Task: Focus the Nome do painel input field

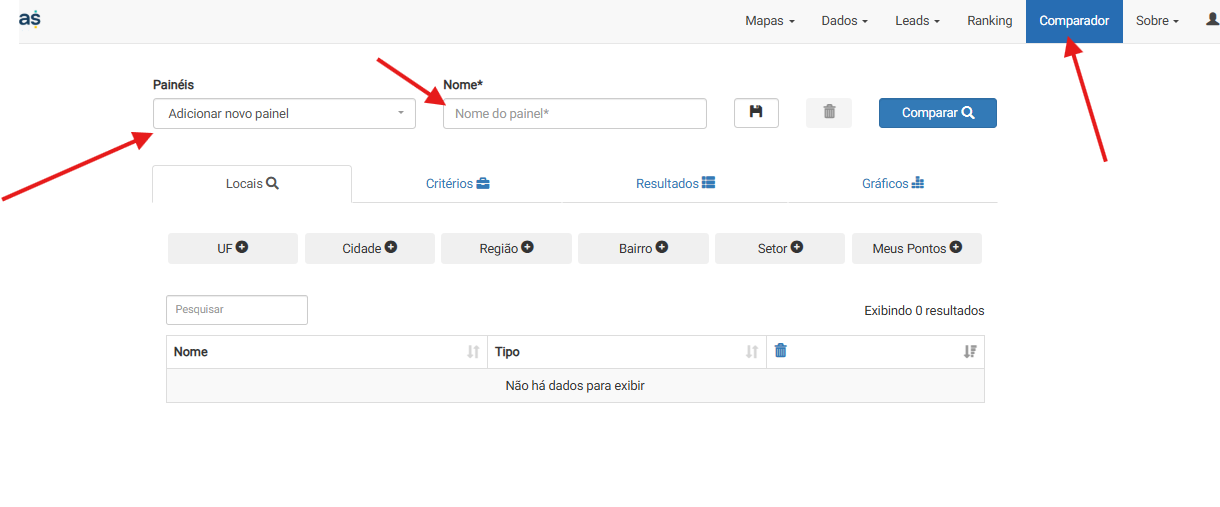Action: click(574, 114)
